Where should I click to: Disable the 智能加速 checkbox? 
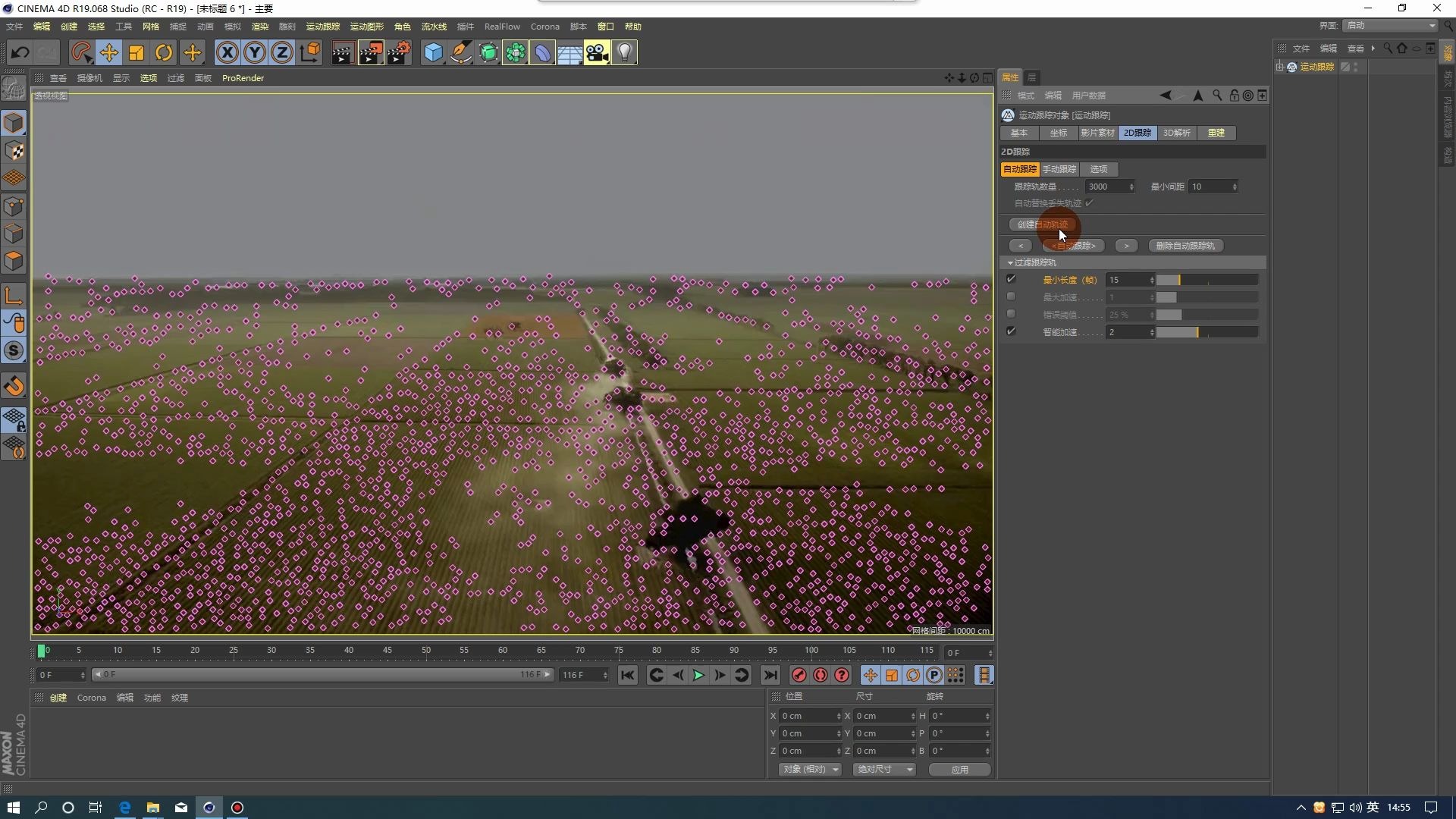pos(1012,331)
